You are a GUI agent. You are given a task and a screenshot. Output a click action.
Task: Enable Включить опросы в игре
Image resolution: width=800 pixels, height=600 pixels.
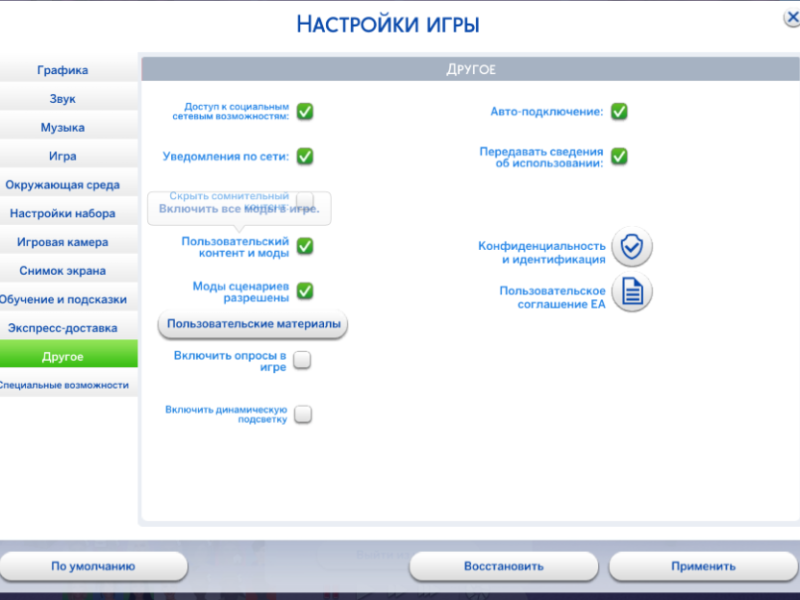click(302, 360)
